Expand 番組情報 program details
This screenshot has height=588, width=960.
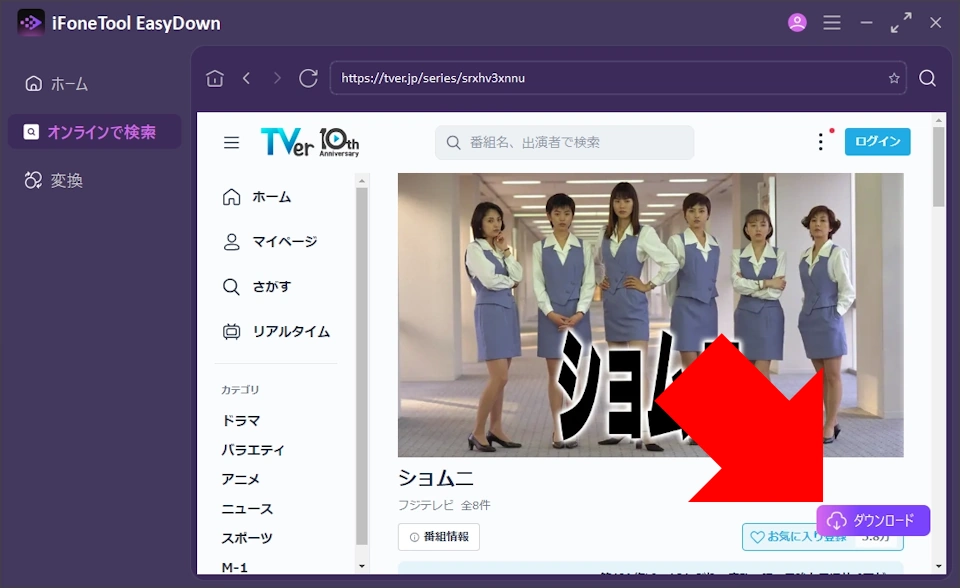(x=439, y=537)
